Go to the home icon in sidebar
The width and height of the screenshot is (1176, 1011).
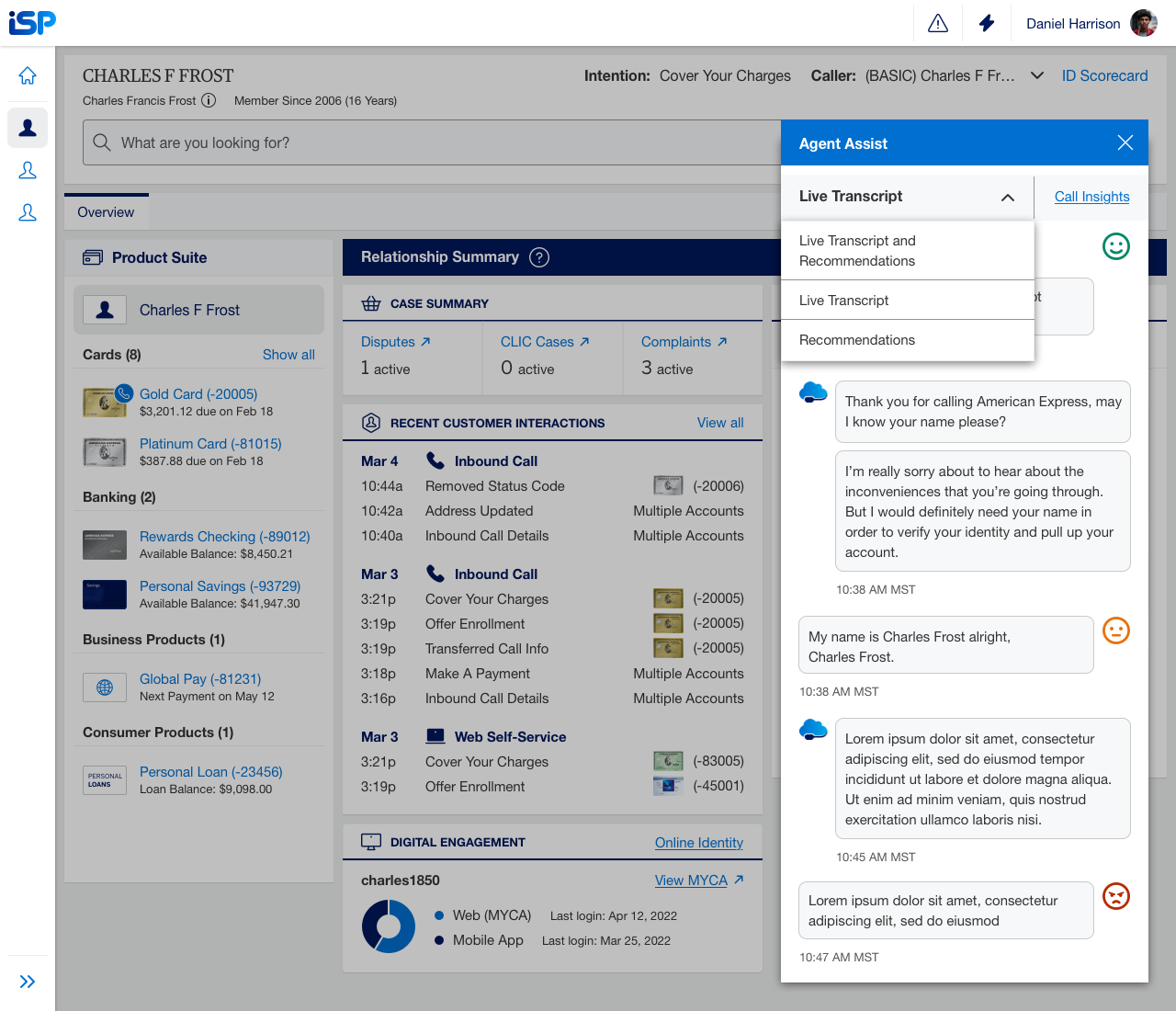point(28,75)
